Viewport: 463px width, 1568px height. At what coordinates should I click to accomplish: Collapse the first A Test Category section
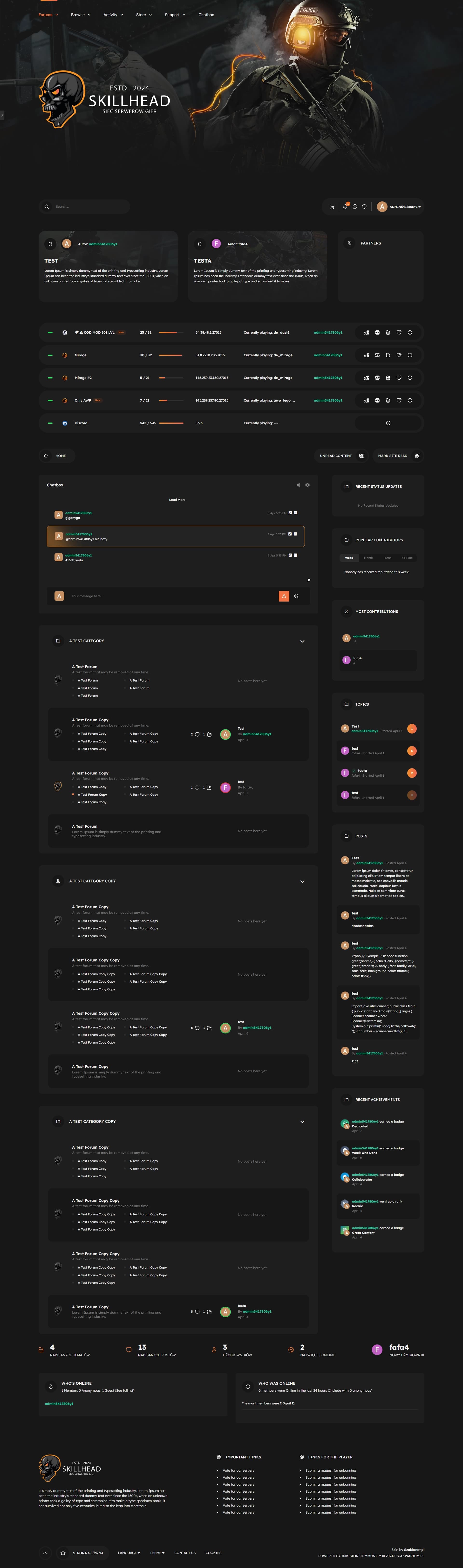pos(302,641)
